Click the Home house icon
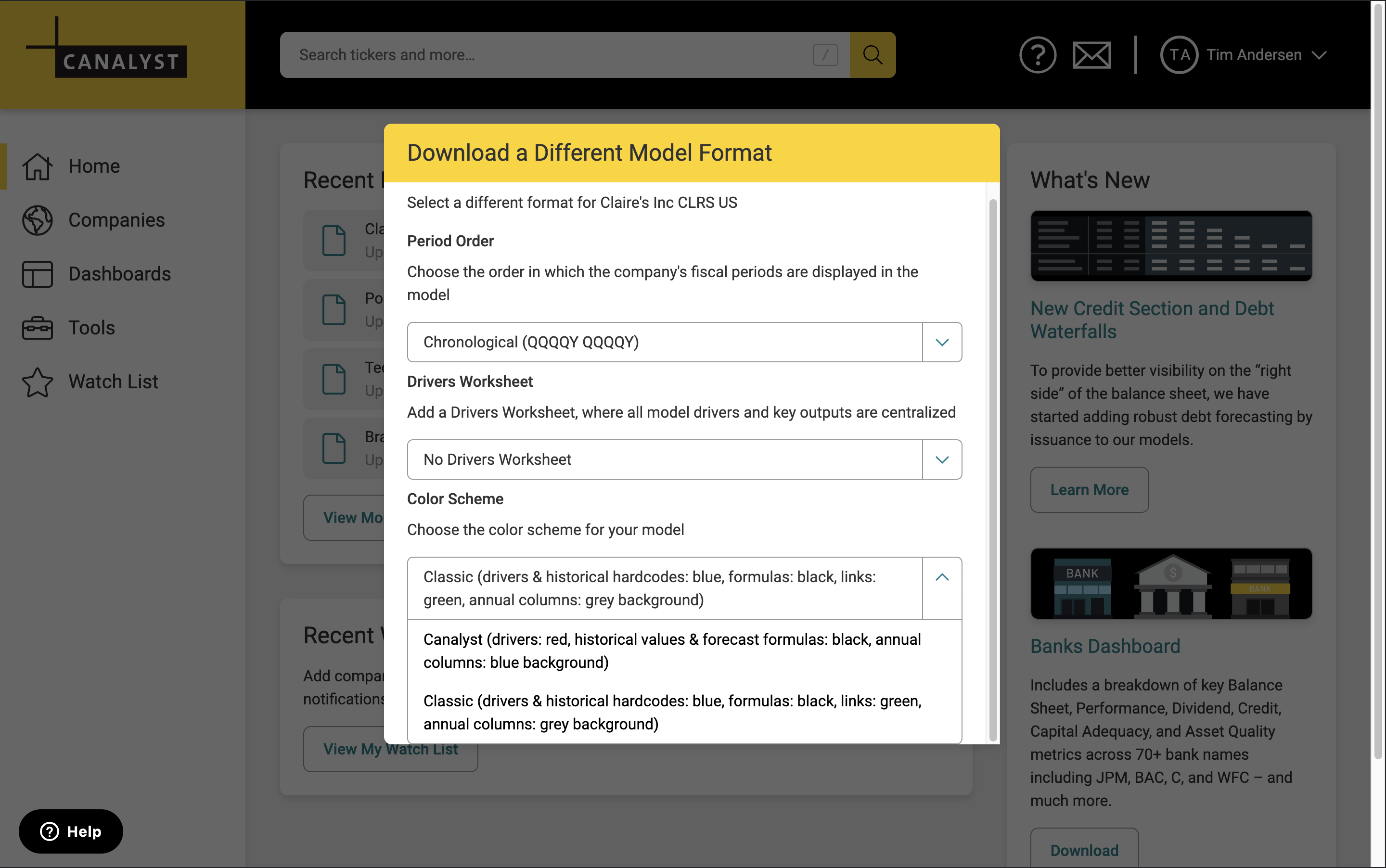 tap(38, 166)
